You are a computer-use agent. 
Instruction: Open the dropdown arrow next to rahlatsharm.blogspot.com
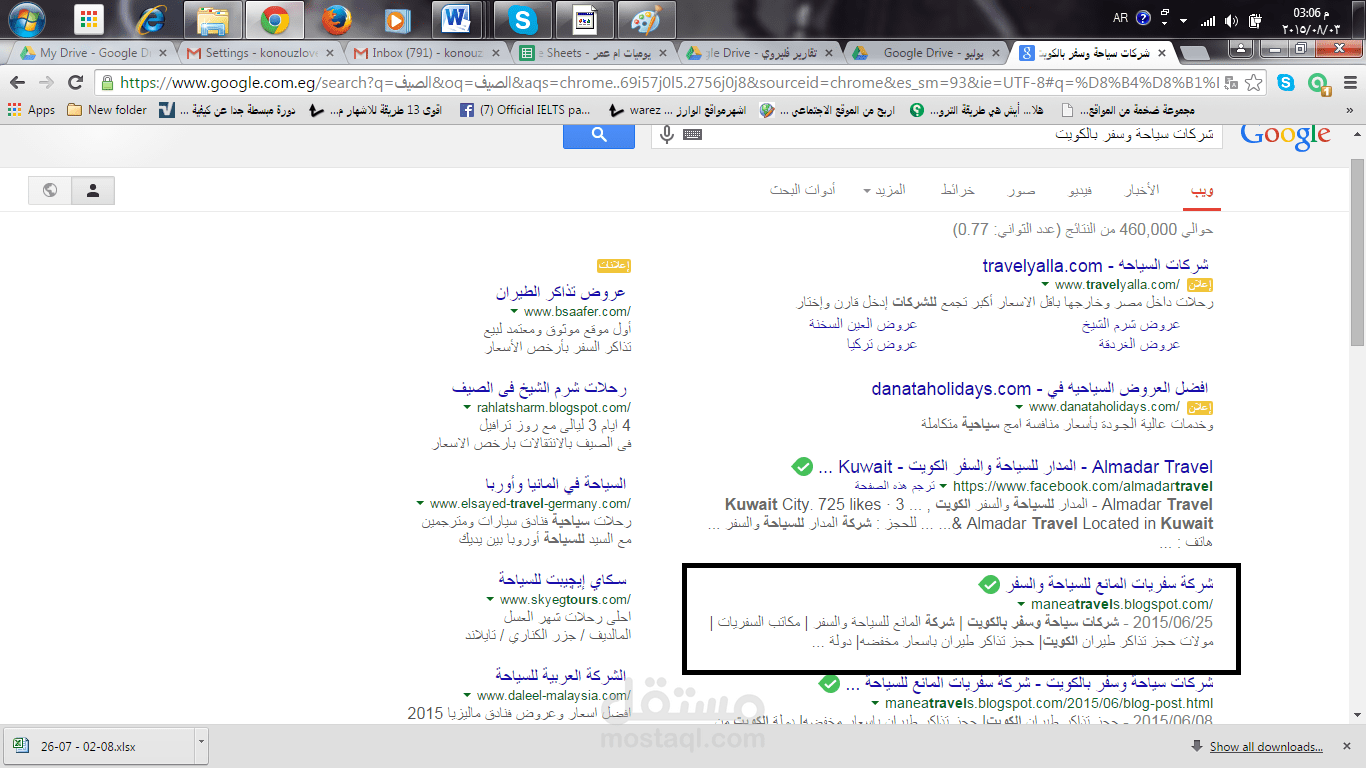click(467, 408)
